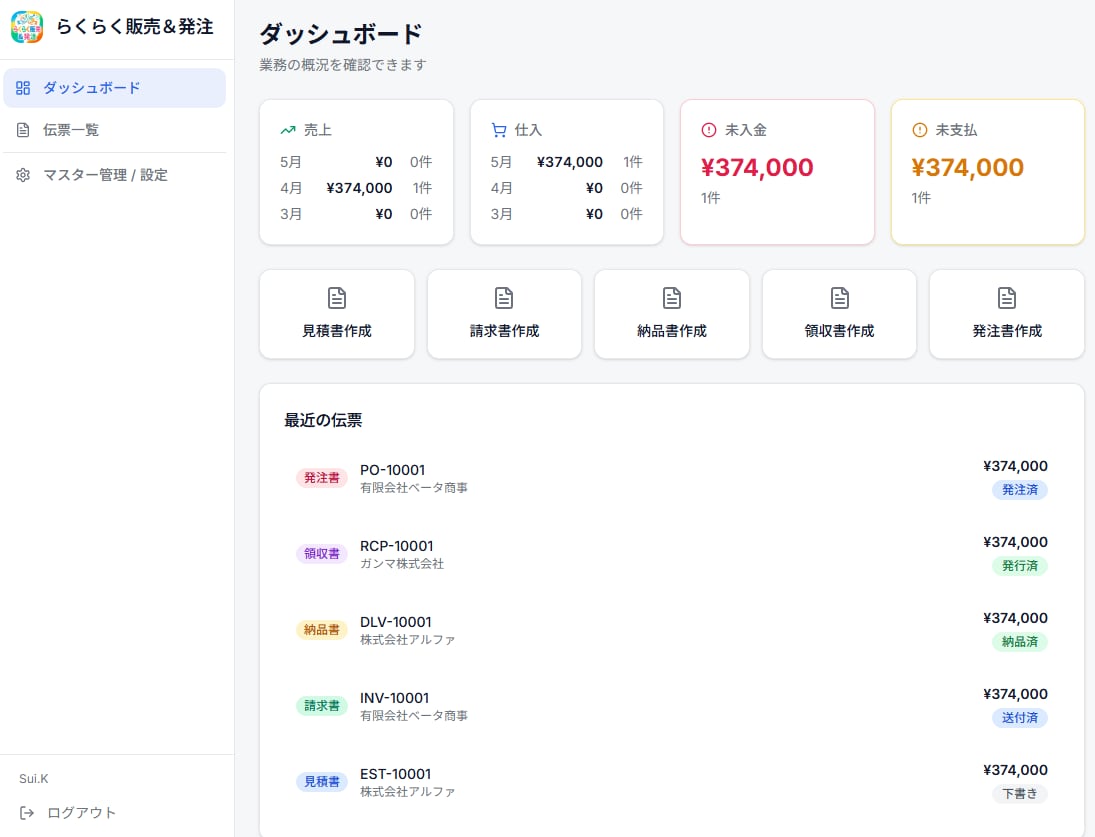Create a new estimate via 見積書作成

tap(337, 314)
